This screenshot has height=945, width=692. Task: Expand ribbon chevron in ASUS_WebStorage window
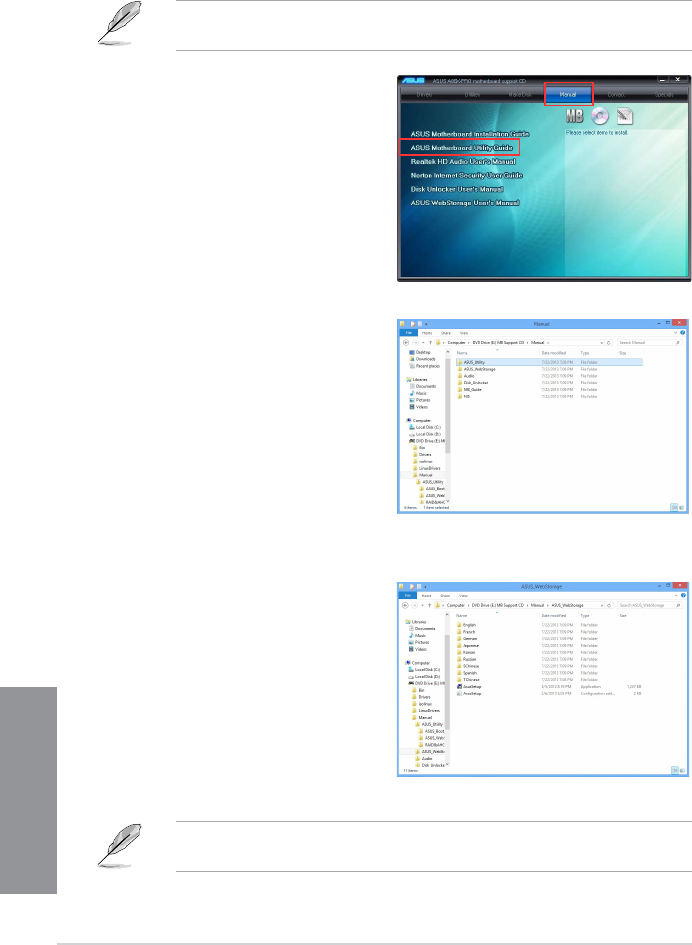tap(675, 595)
